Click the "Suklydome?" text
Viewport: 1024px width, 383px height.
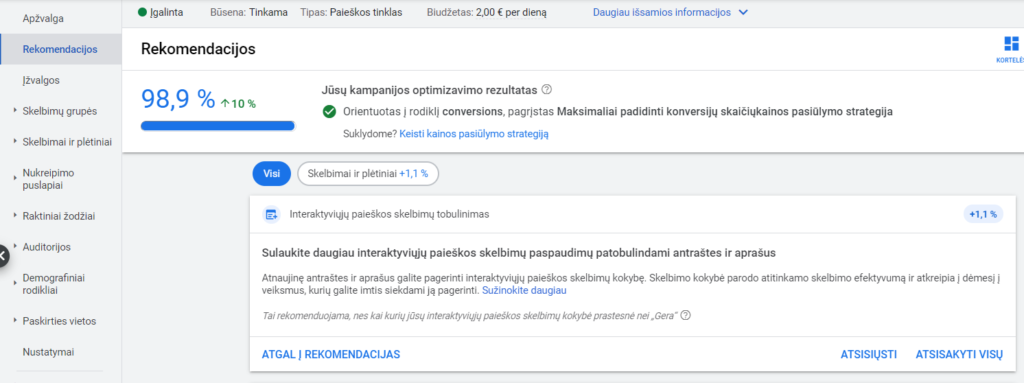coord(370,134)
